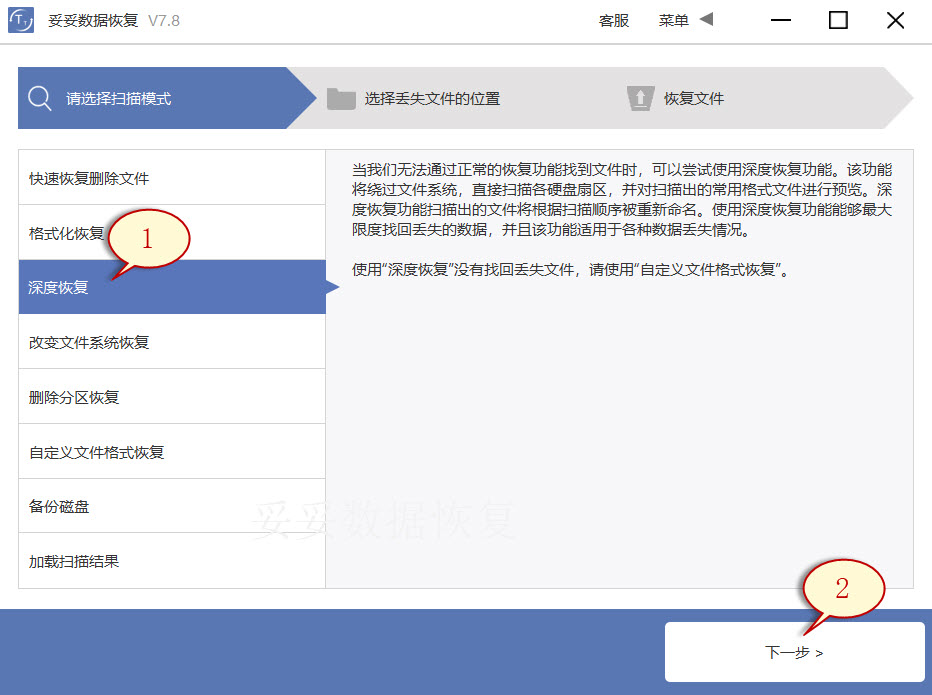Select 改变文件系统恢复 mode
This screenshot has width=932, height=695.
[172, 342]
